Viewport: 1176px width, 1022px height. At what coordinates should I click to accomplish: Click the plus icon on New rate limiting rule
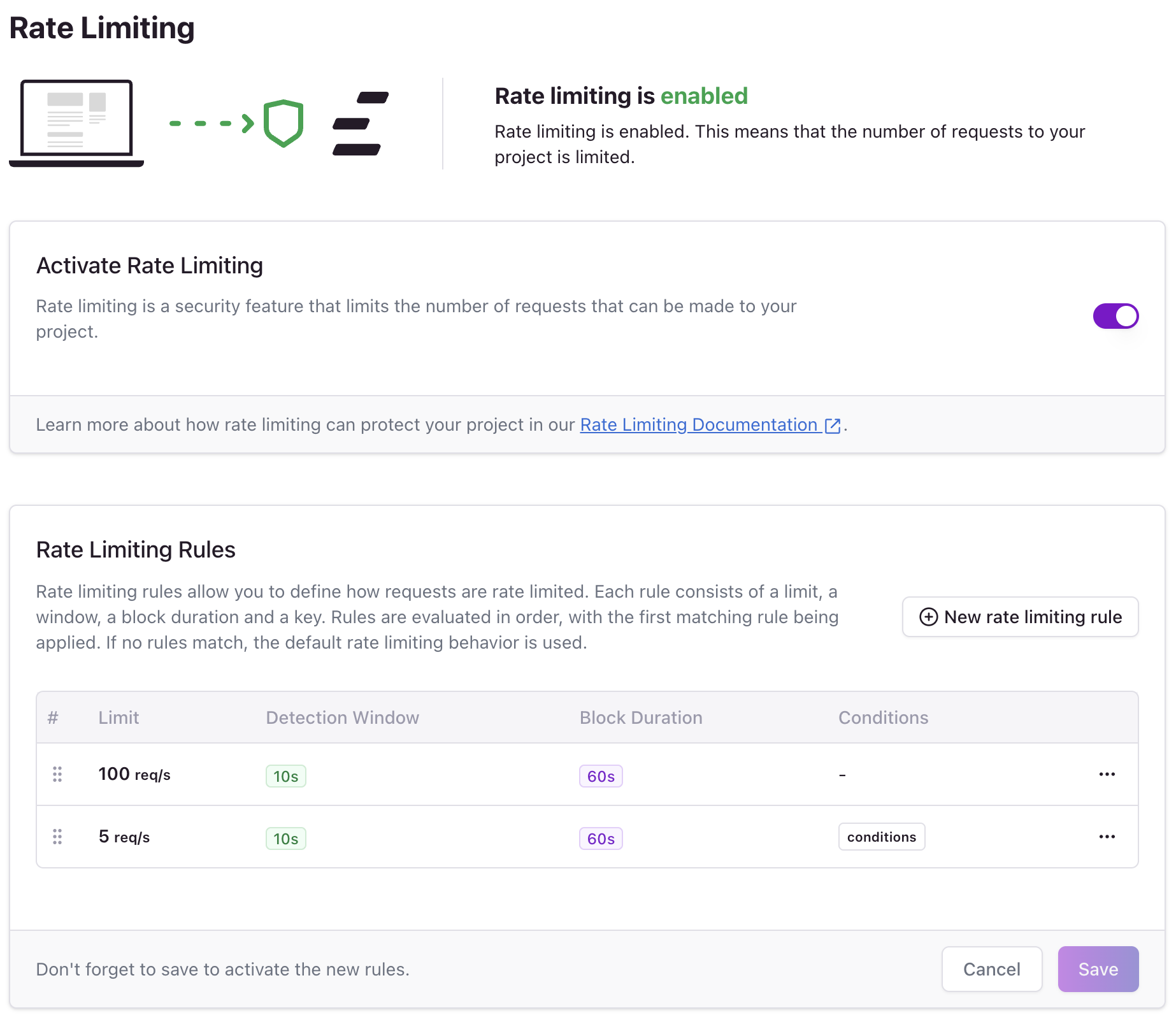pyautogui.click(x=929, y=617)
